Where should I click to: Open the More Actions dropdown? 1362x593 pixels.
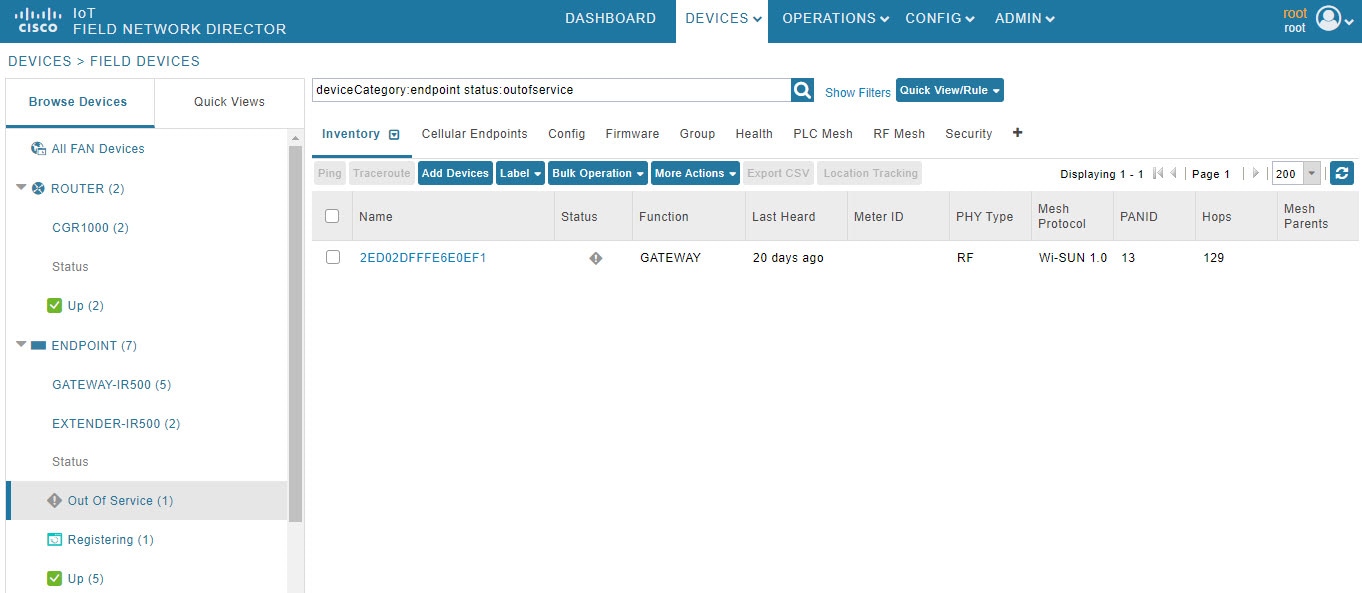[695, 173]
